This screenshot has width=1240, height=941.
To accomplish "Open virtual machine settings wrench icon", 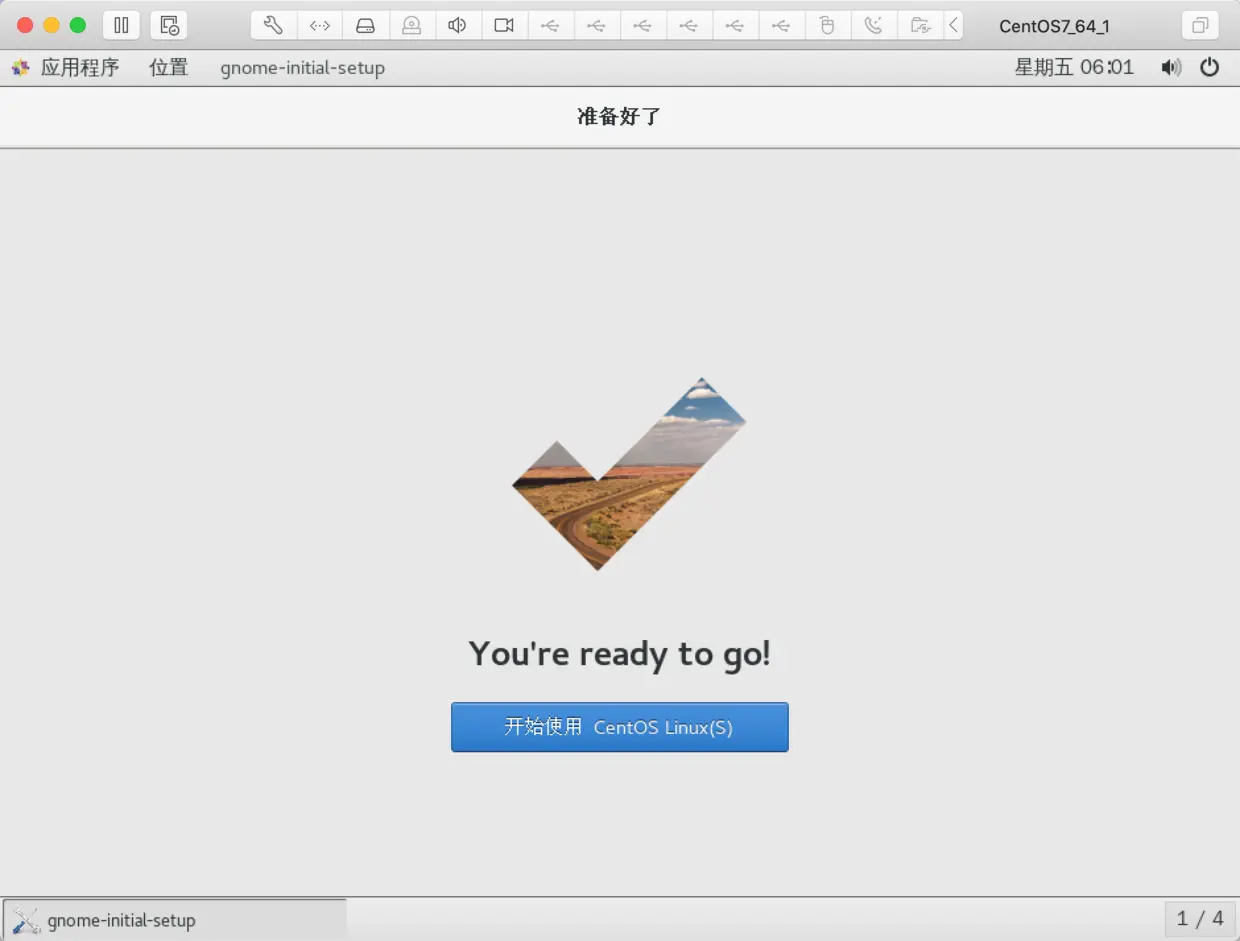I will [x=273, y=25].
